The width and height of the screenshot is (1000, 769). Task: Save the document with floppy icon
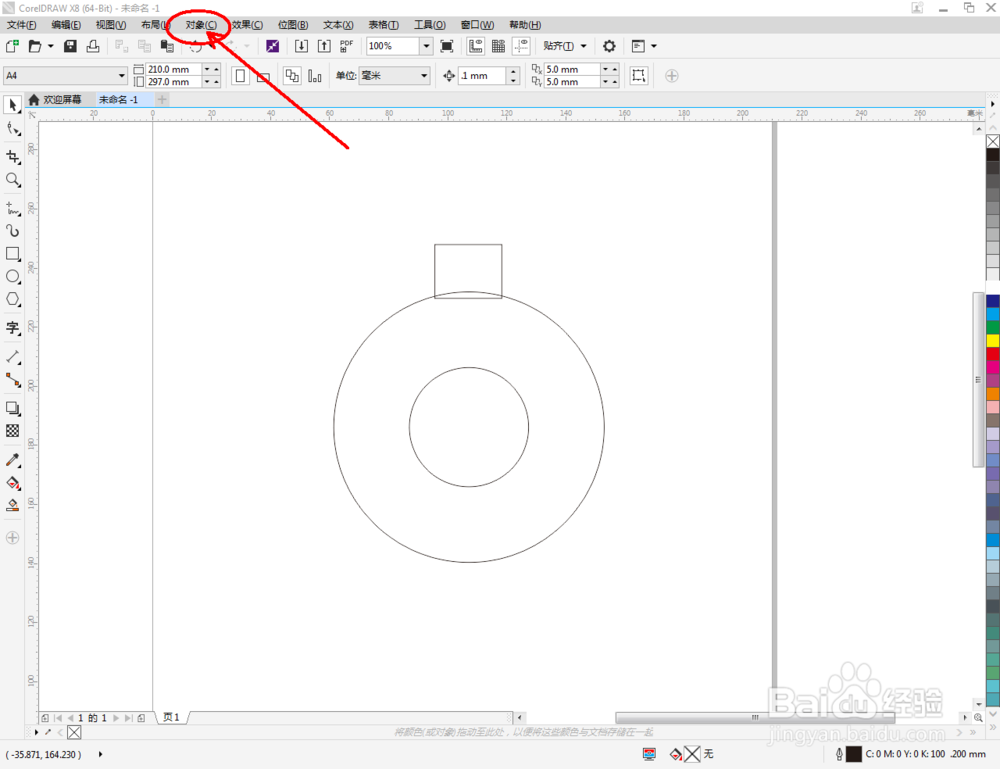[x=70, y=46]
